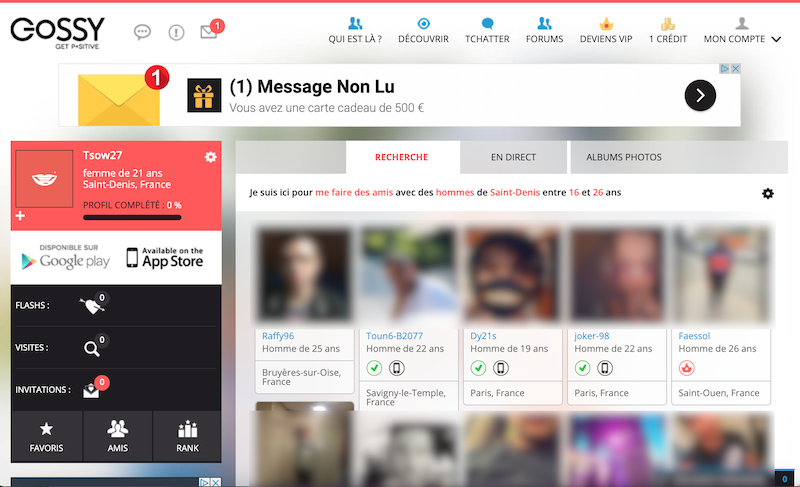Click 'Bruyères-sur-Oise, France' location text
Viewport: 800px width, 487px height.
(x=302, y=377)
